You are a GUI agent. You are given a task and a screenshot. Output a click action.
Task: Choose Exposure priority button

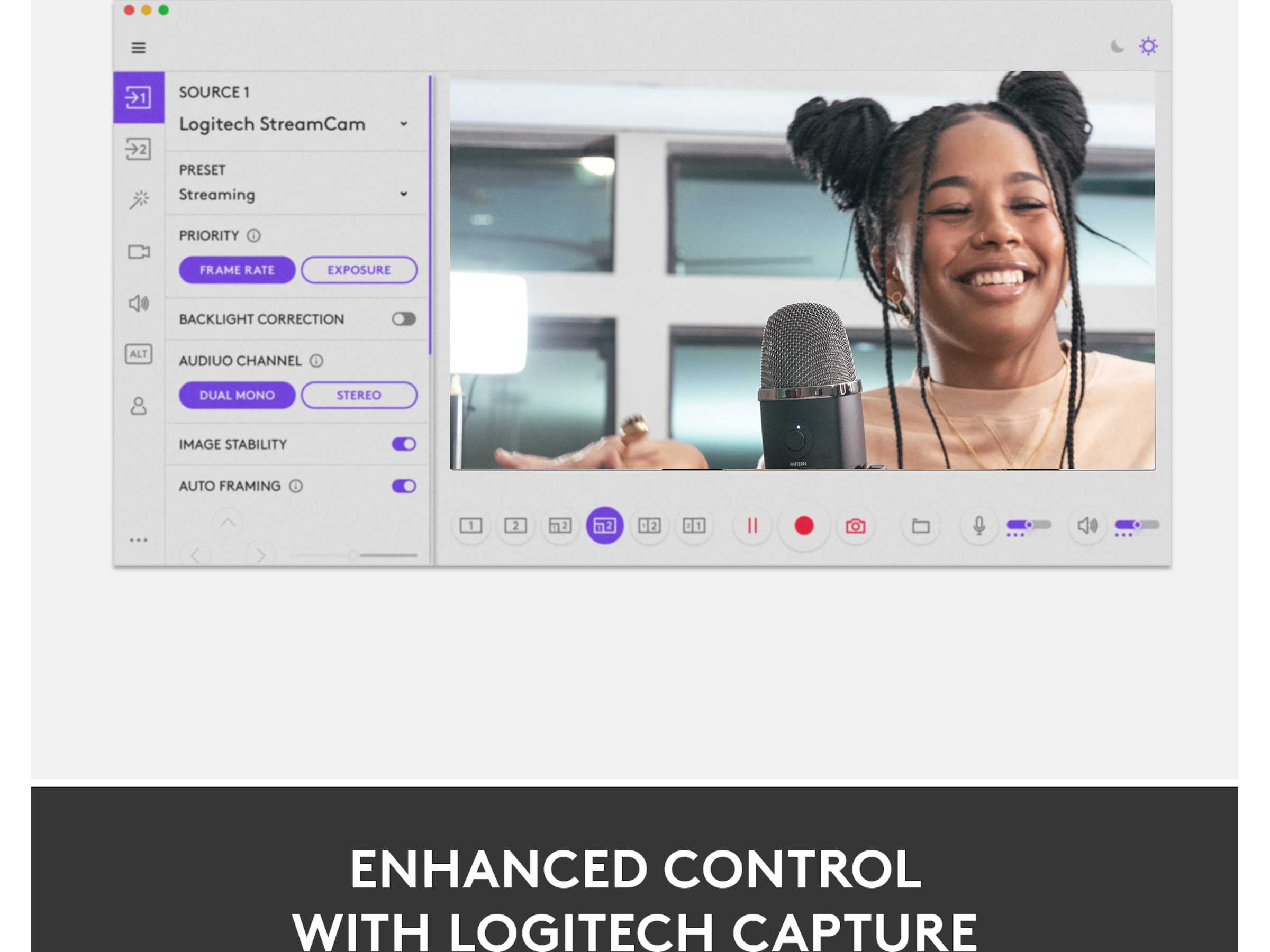(359, 270)
